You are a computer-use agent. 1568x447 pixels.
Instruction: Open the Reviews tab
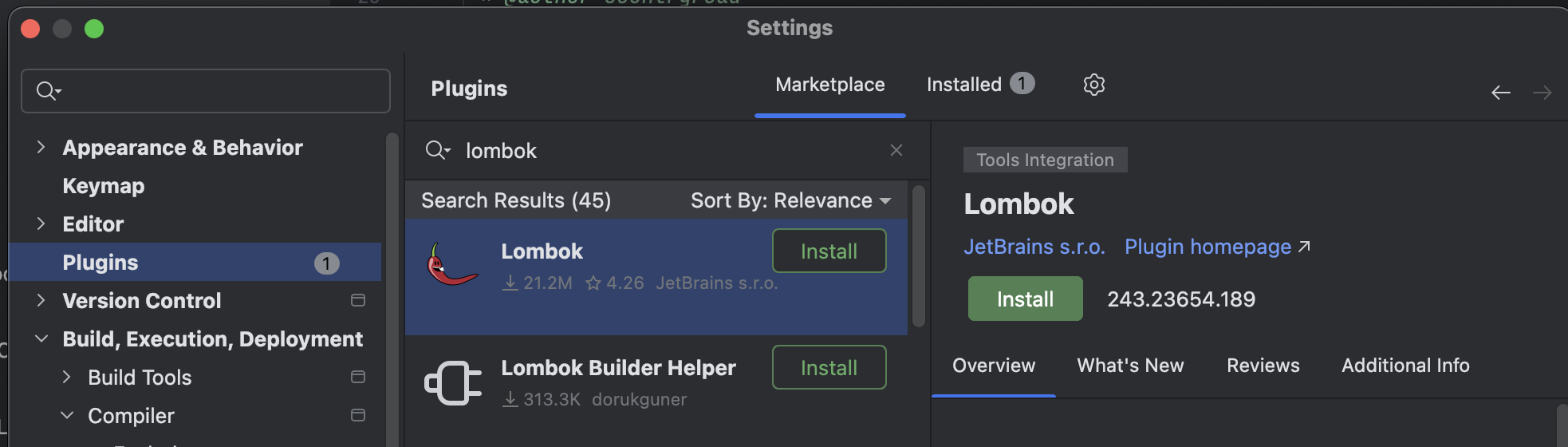click(x=1263, y=366)
